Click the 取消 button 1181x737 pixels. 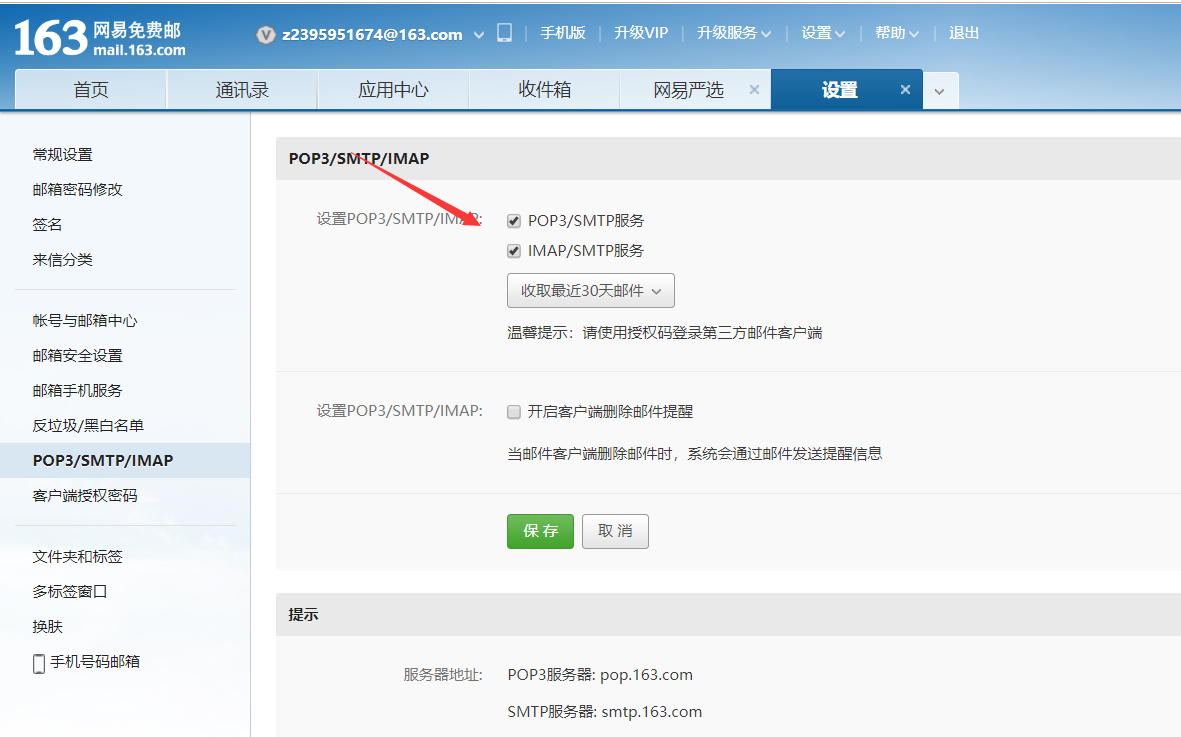pyautogui.click(x=615, y=531)
